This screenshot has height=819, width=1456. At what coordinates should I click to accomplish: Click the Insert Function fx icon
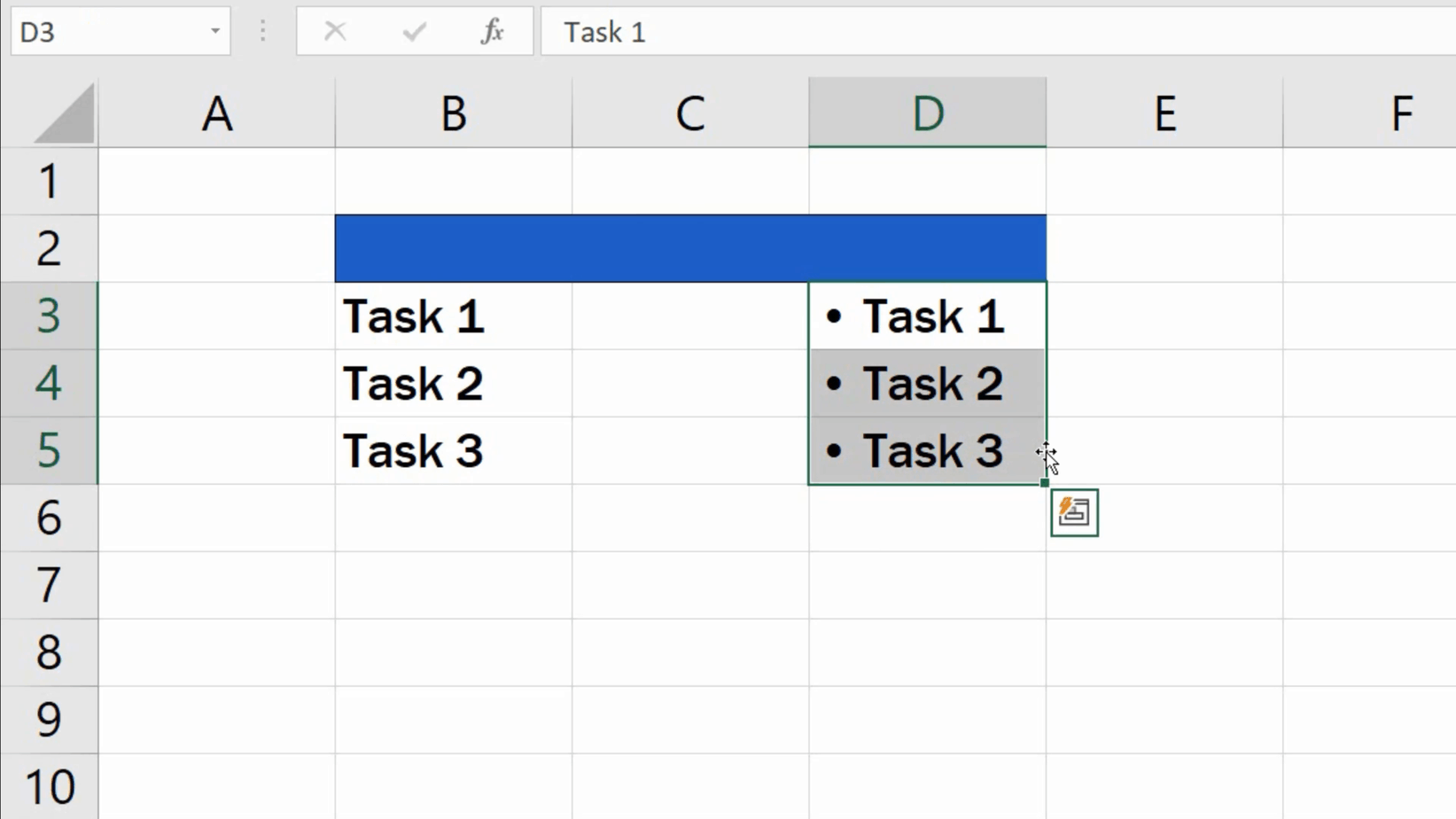492,31
